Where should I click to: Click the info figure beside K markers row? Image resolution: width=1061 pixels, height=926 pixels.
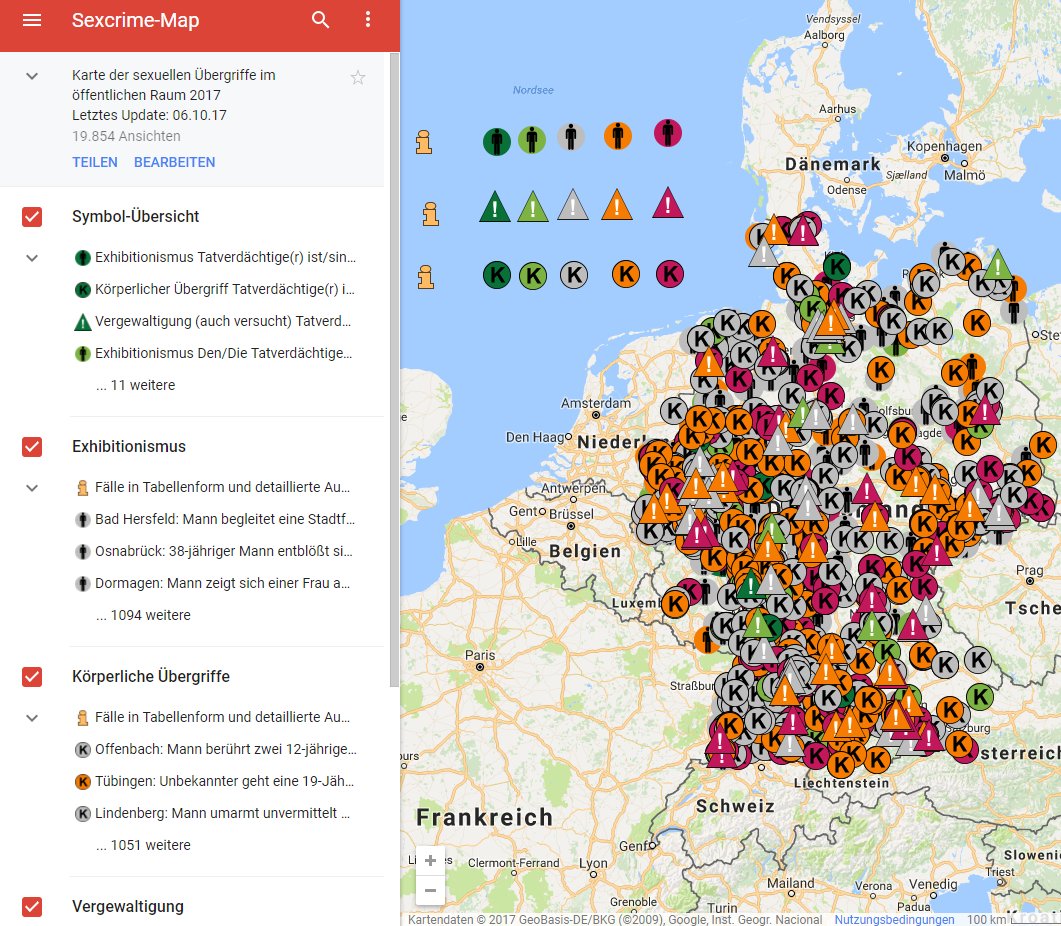coord(426,277)
